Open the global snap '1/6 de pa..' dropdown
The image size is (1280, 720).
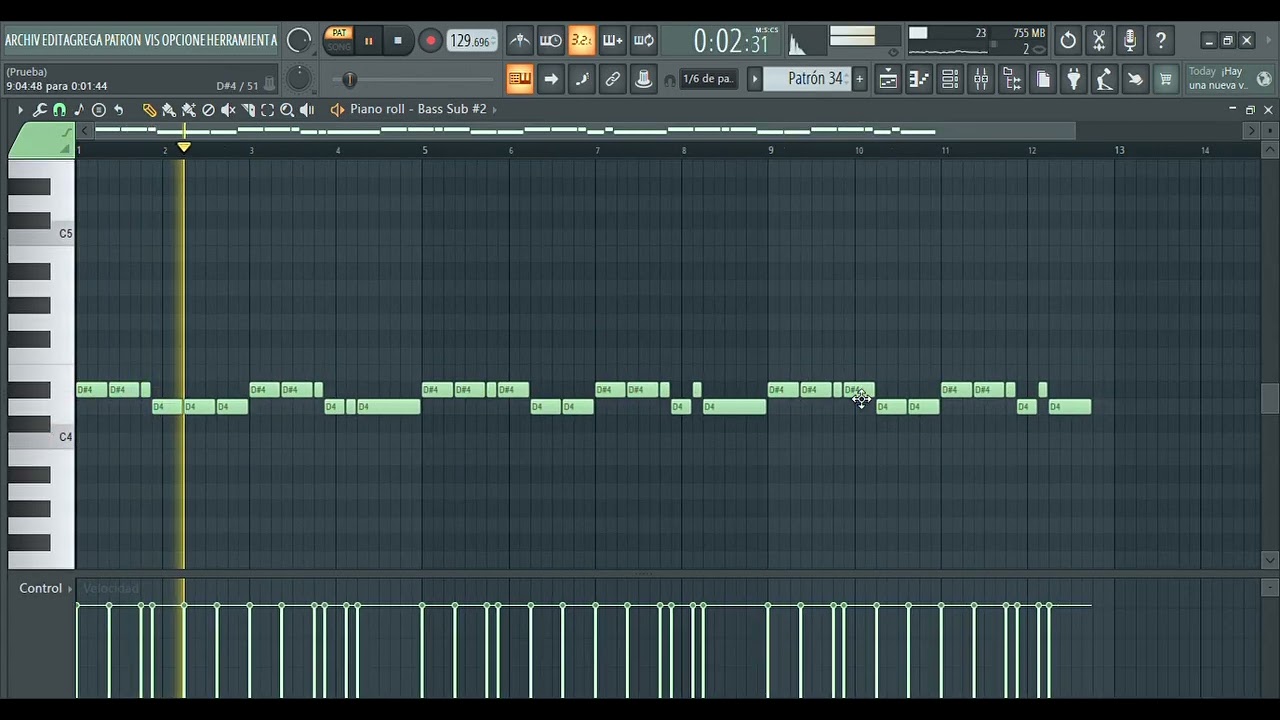point(708,79)
